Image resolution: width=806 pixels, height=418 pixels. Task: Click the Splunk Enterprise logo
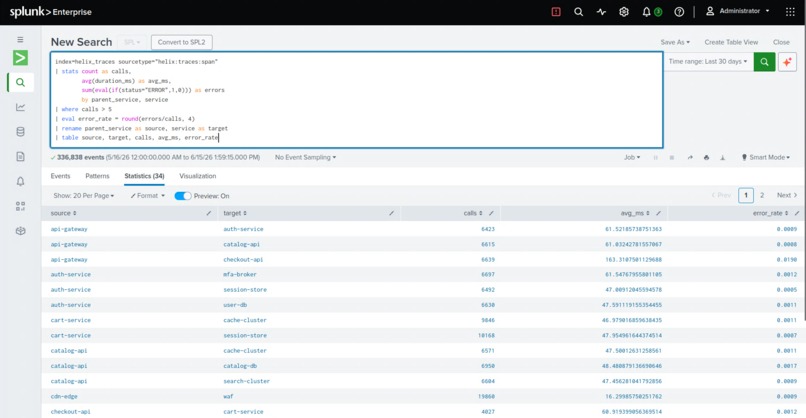[x=50, y=12]
